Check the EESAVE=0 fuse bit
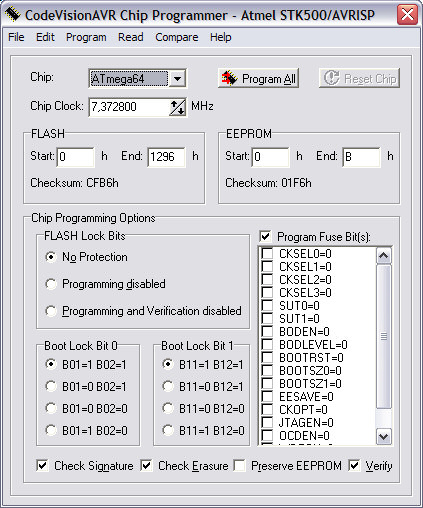Image resolution: width=423 pixels, height=508 pixels. pos(267,397)
